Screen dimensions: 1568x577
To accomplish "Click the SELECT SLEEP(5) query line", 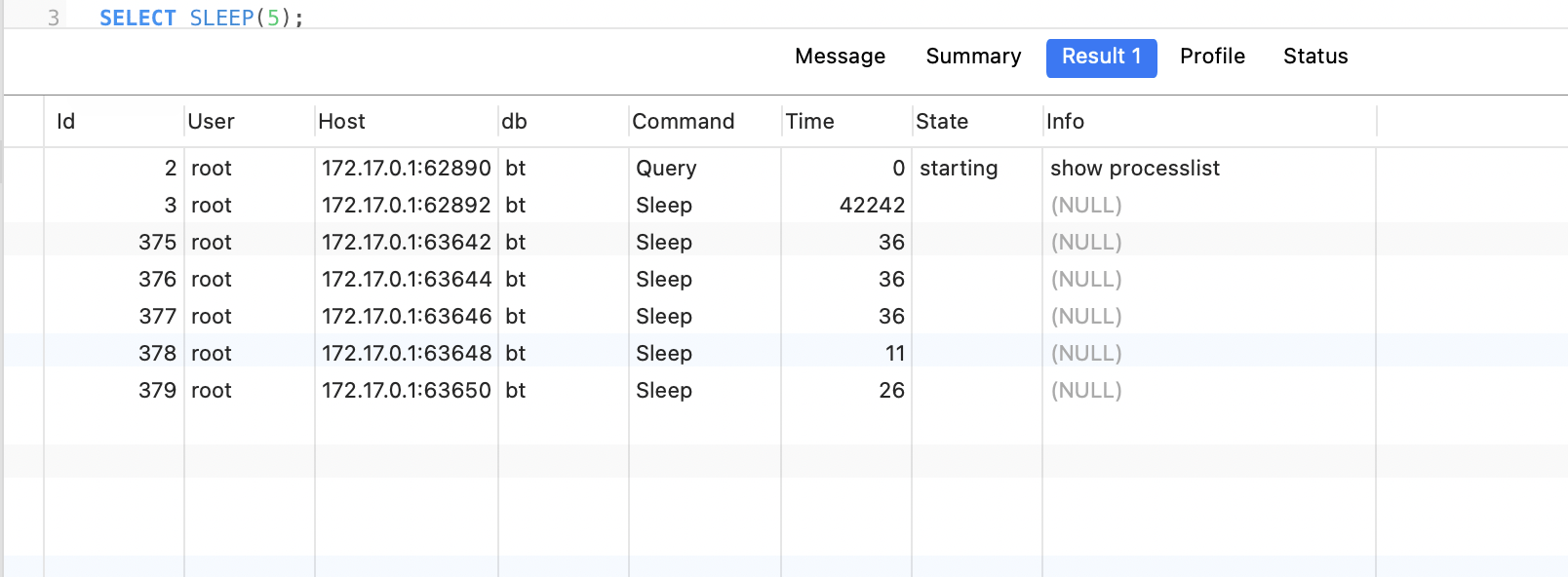I will (202, 18).
